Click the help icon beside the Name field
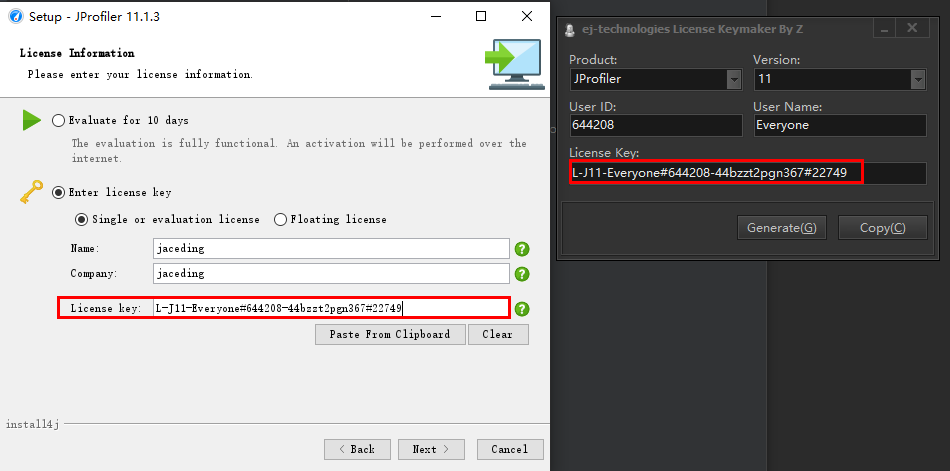Screen dimensions: 950x471 [522, 249]
